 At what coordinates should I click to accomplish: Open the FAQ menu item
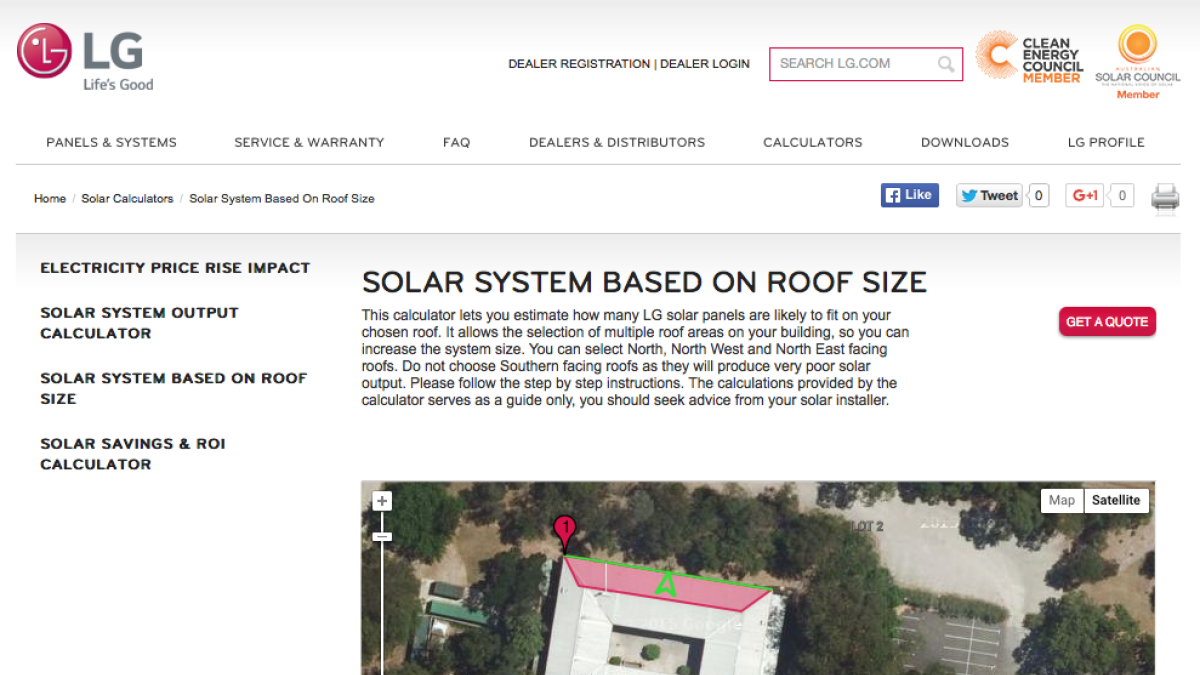pos(456,142)
